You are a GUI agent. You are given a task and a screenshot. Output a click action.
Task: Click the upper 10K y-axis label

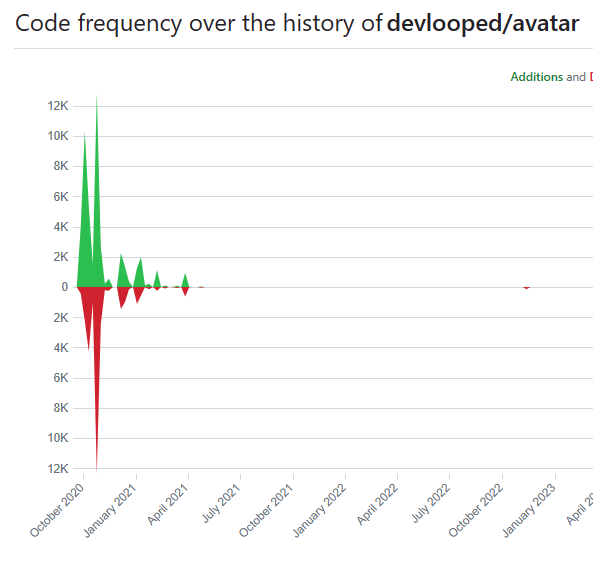click(58, 136)
